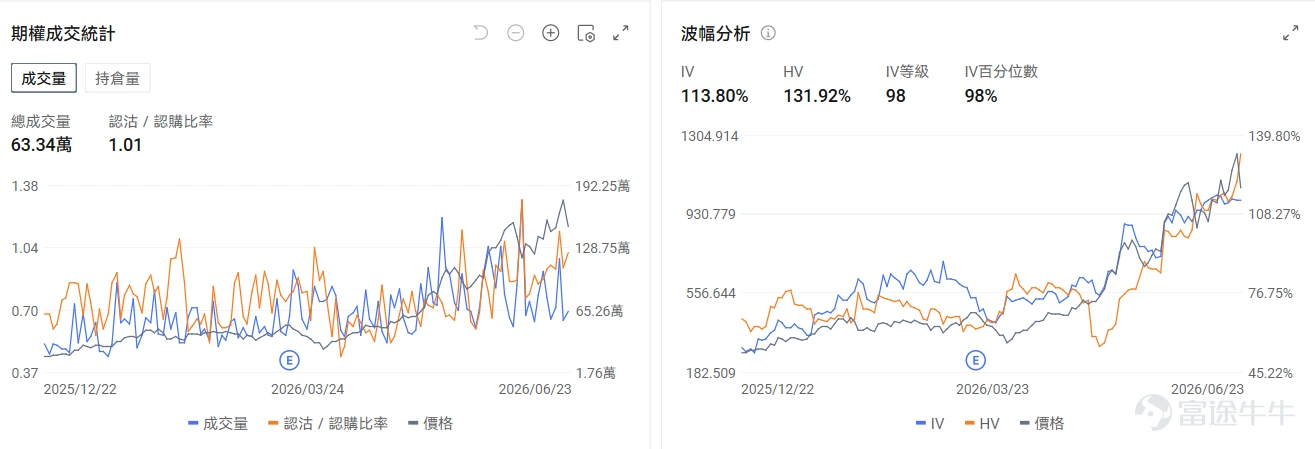Screen dimensions: 1315x449
Task: Toggle the 認沽 / 認購比率 legend series
Action: pos(329,423)
